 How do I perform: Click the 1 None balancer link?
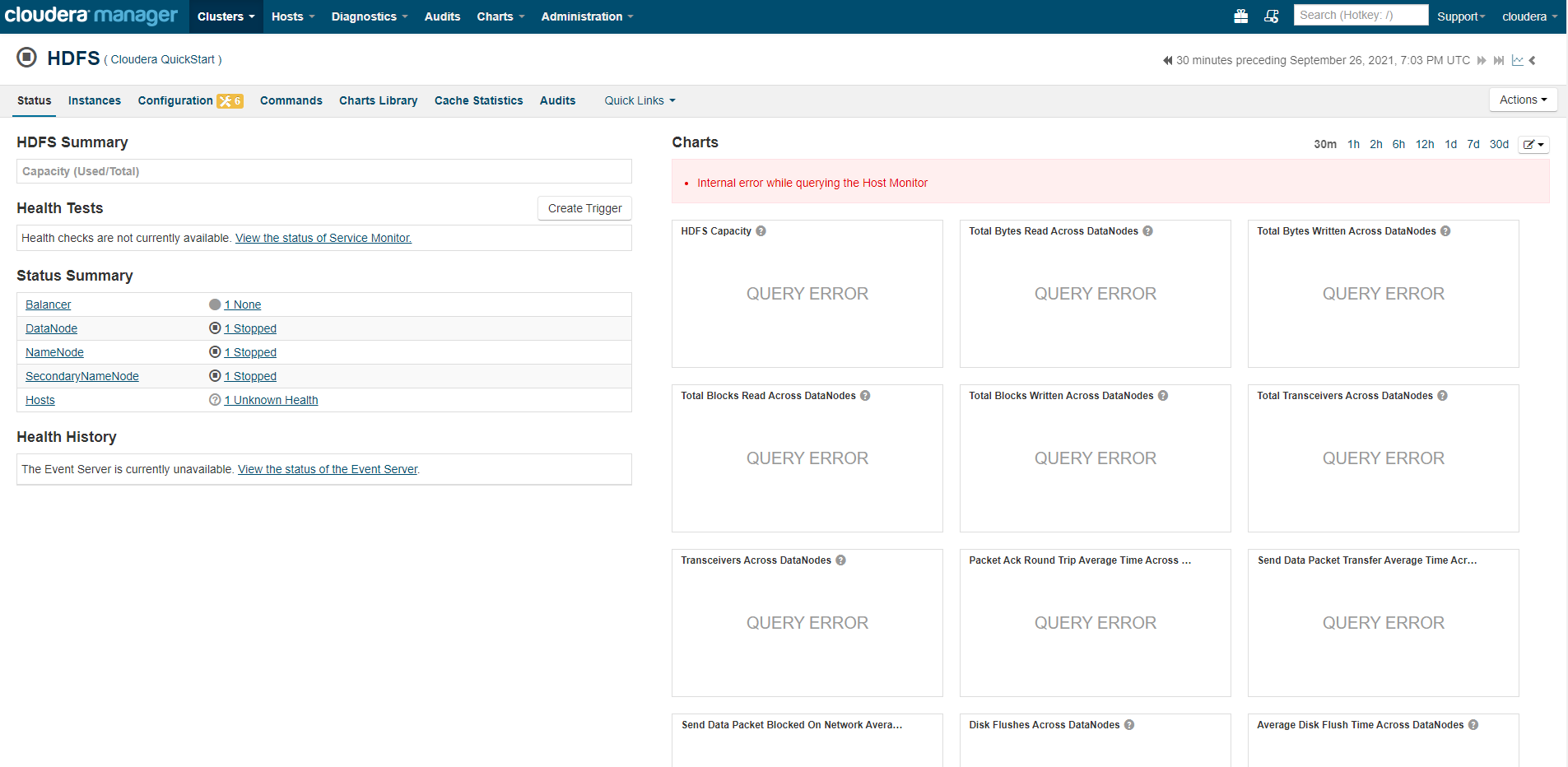243,304
